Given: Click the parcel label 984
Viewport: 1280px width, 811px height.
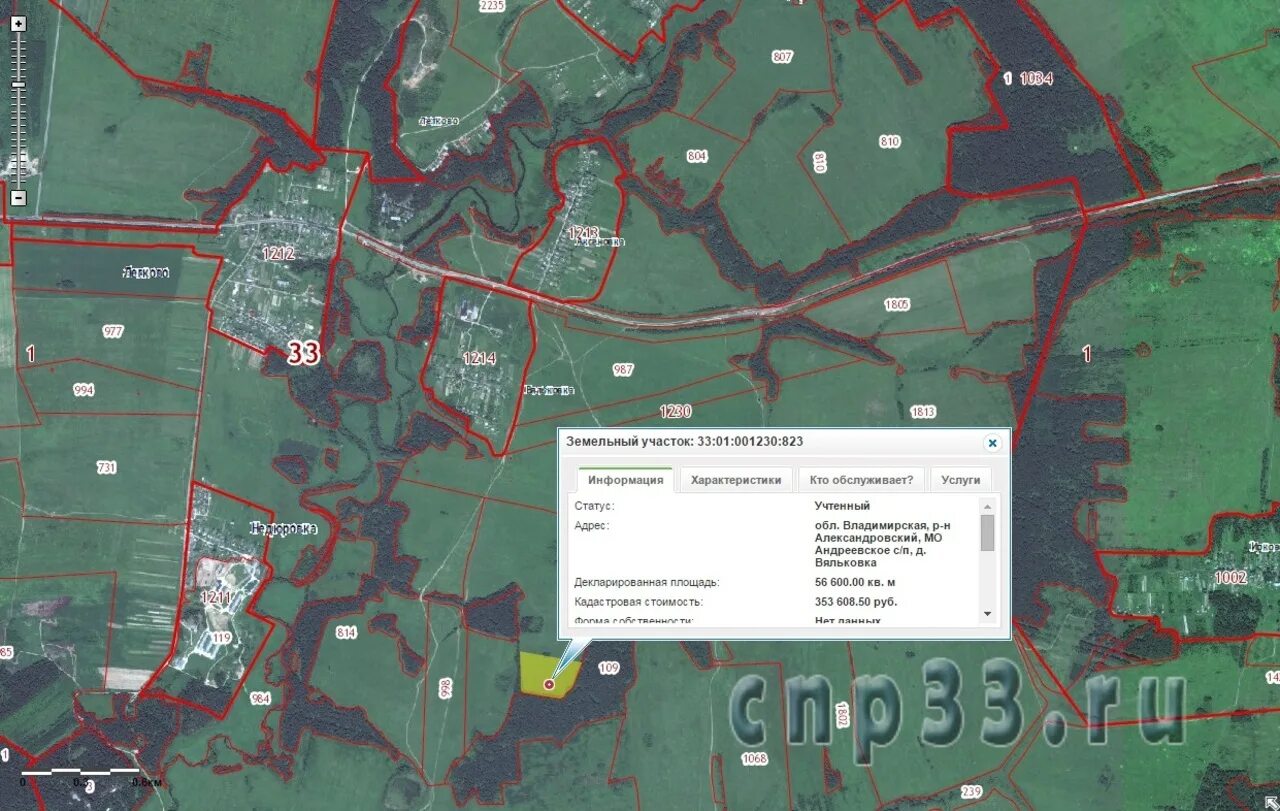Looking at the screenshot, I should tap(260, 699).
